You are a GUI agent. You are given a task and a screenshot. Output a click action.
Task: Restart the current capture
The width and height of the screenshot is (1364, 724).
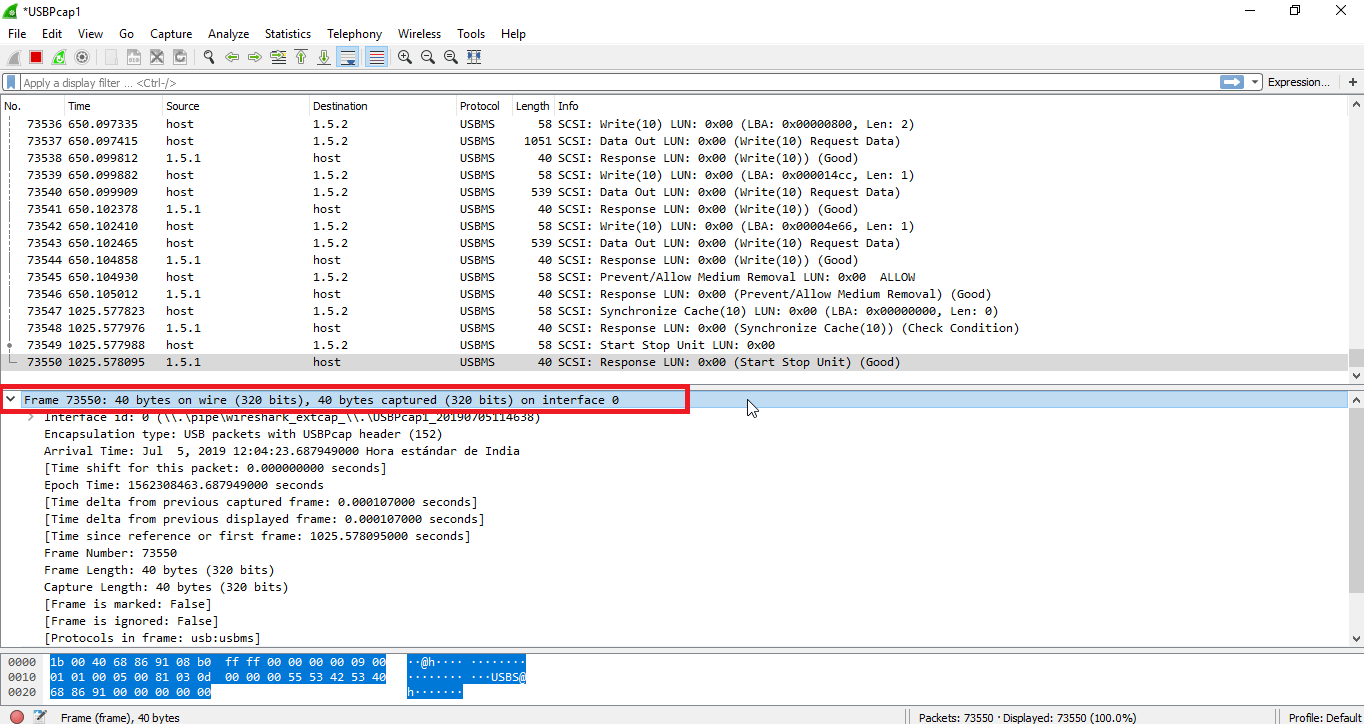coord(59,58)
